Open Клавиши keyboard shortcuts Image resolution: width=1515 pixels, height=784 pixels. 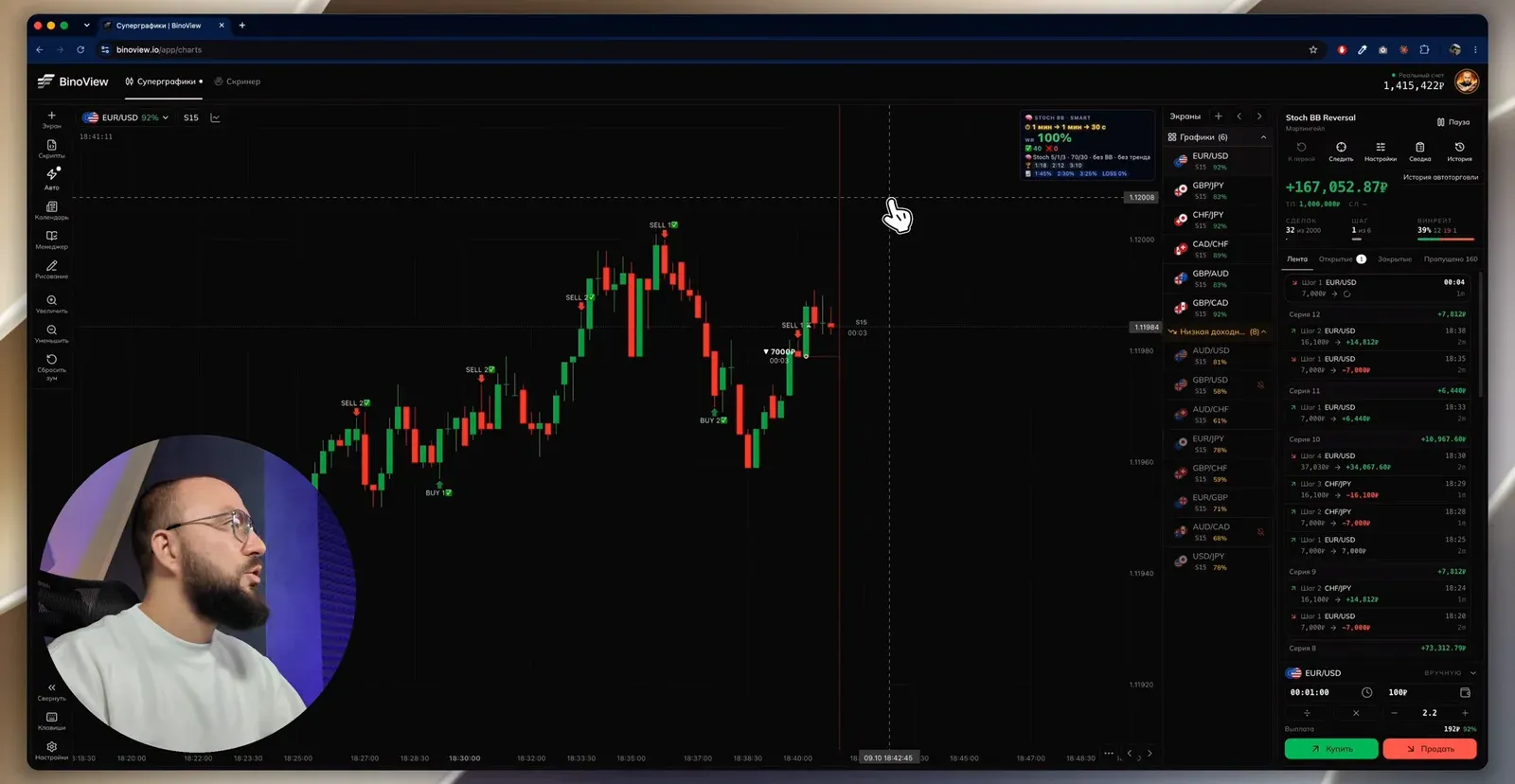coord(51,722)
